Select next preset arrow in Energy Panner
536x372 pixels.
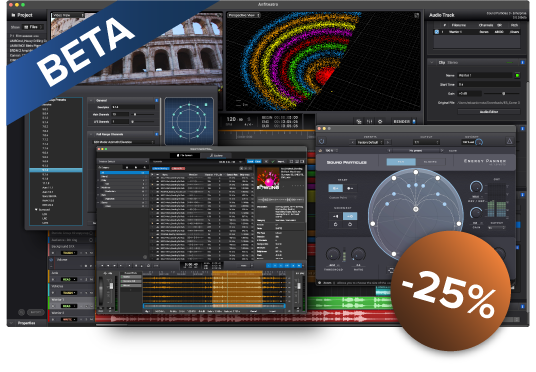click(x=388, y=142)
